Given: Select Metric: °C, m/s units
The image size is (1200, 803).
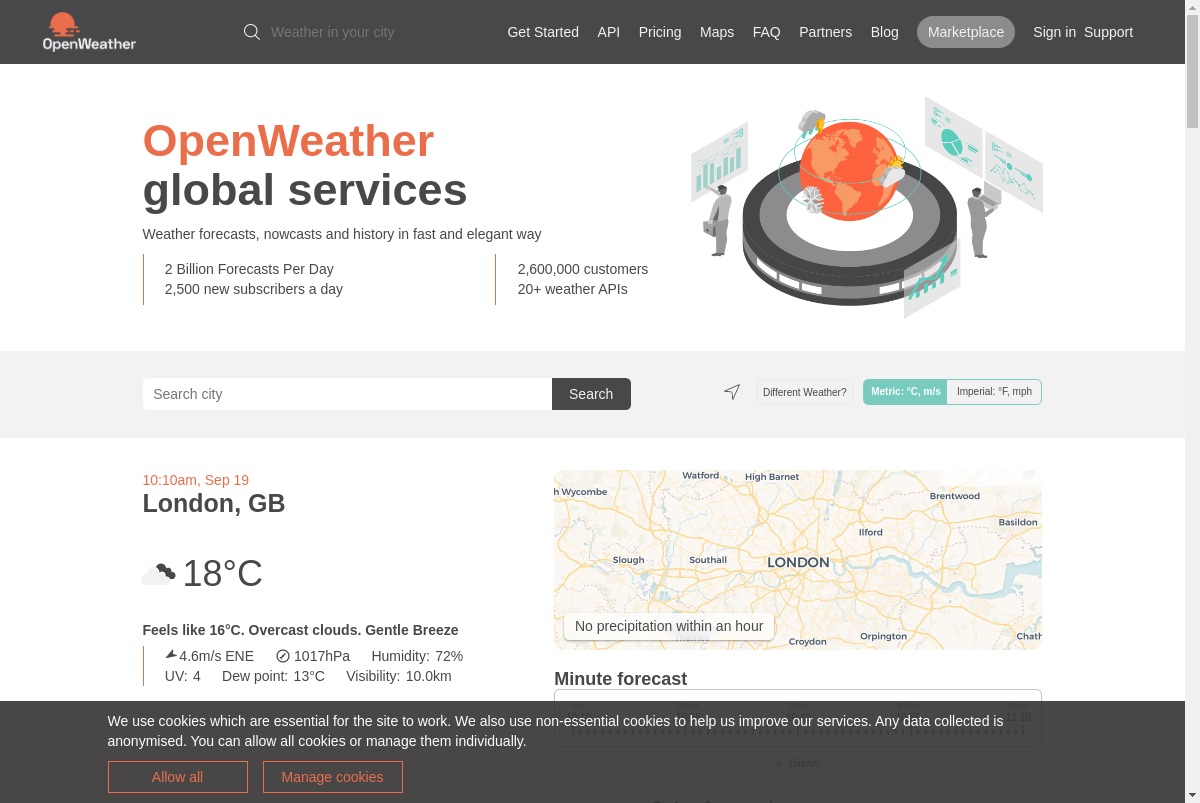Looking at the screenshot, I should pyautogui.click(x=905, y=392).
